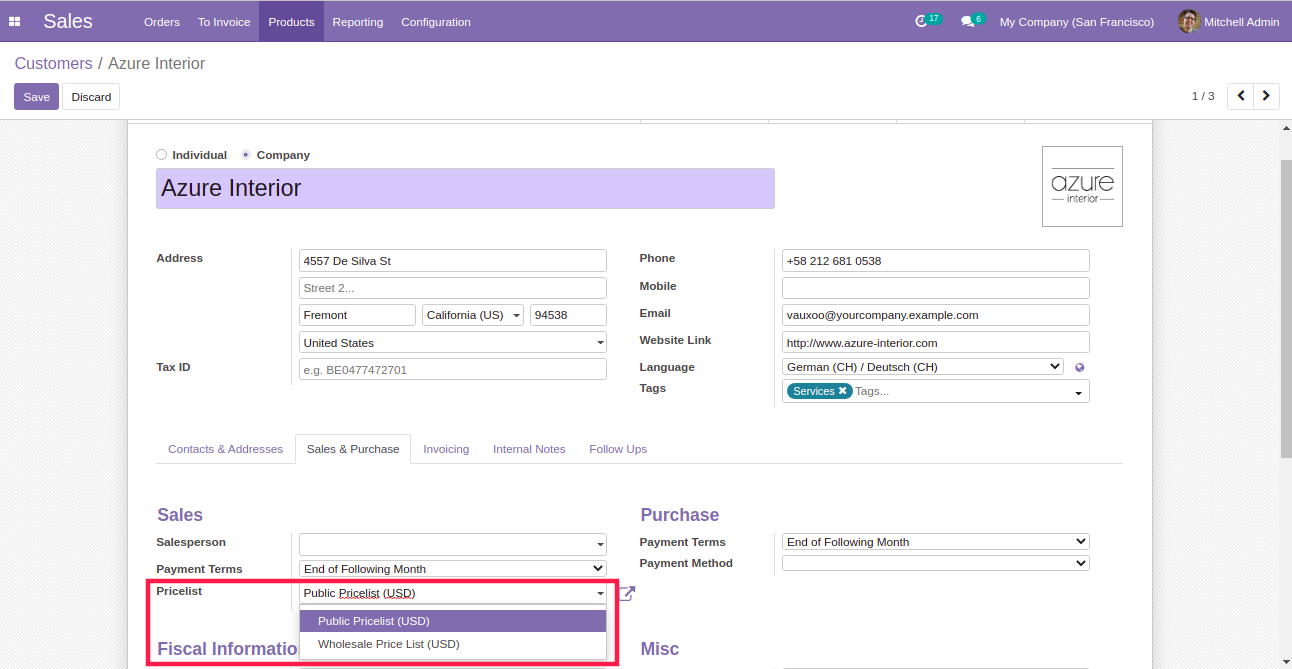The image size is (1292, 669).
Task: Switch to the Invoicing tab
Action: point(446,449)
